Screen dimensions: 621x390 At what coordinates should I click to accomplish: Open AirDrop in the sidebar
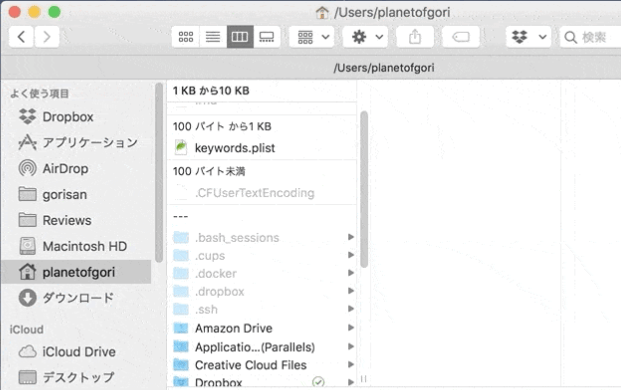pos(76,169)
